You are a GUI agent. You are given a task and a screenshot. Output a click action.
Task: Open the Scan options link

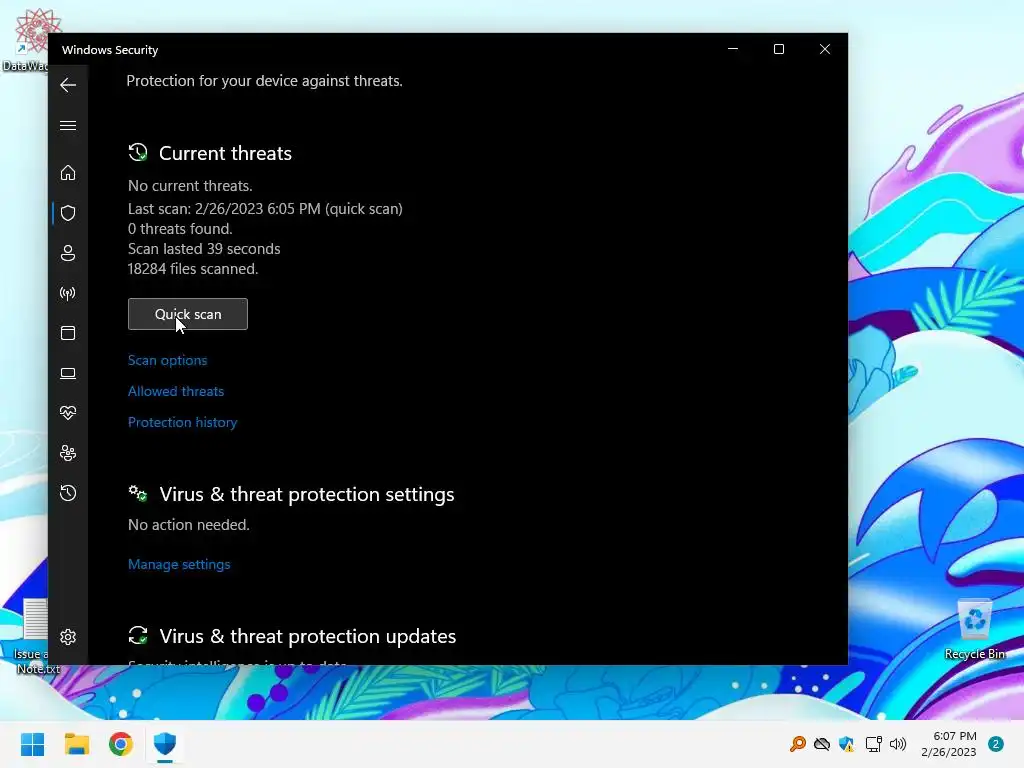(x=167, y=360)
